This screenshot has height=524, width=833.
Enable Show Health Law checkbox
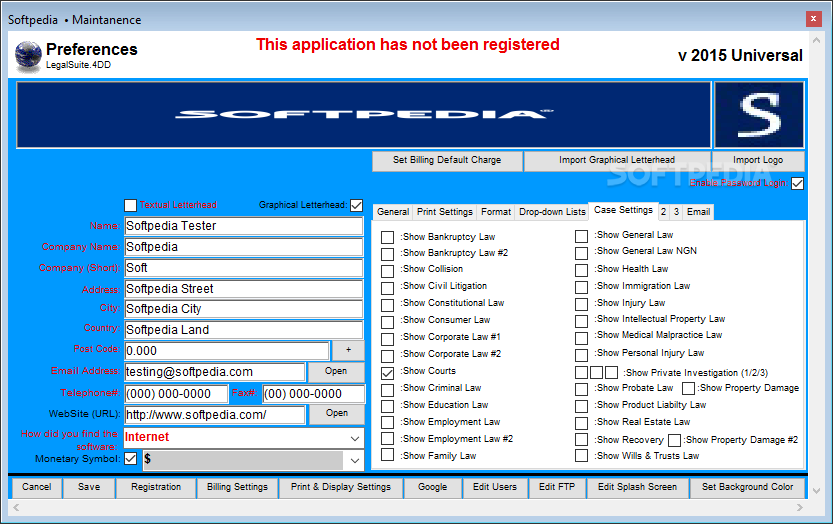tap(581, 270)
